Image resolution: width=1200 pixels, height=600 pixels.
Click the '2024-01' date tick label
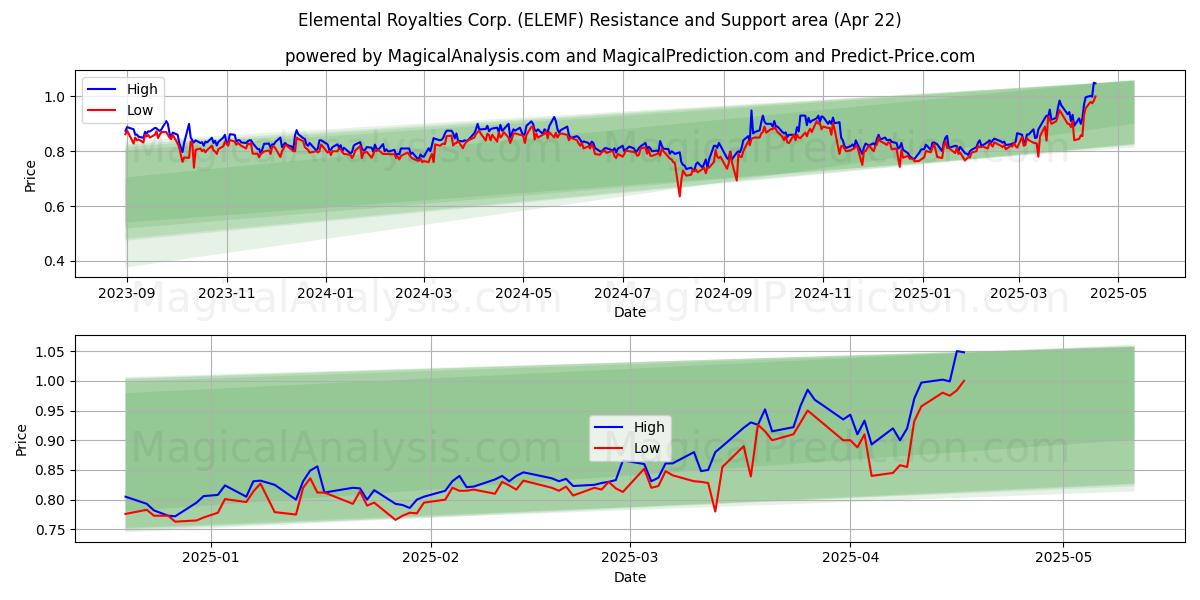pyautogui.click(x=326, y=296)
